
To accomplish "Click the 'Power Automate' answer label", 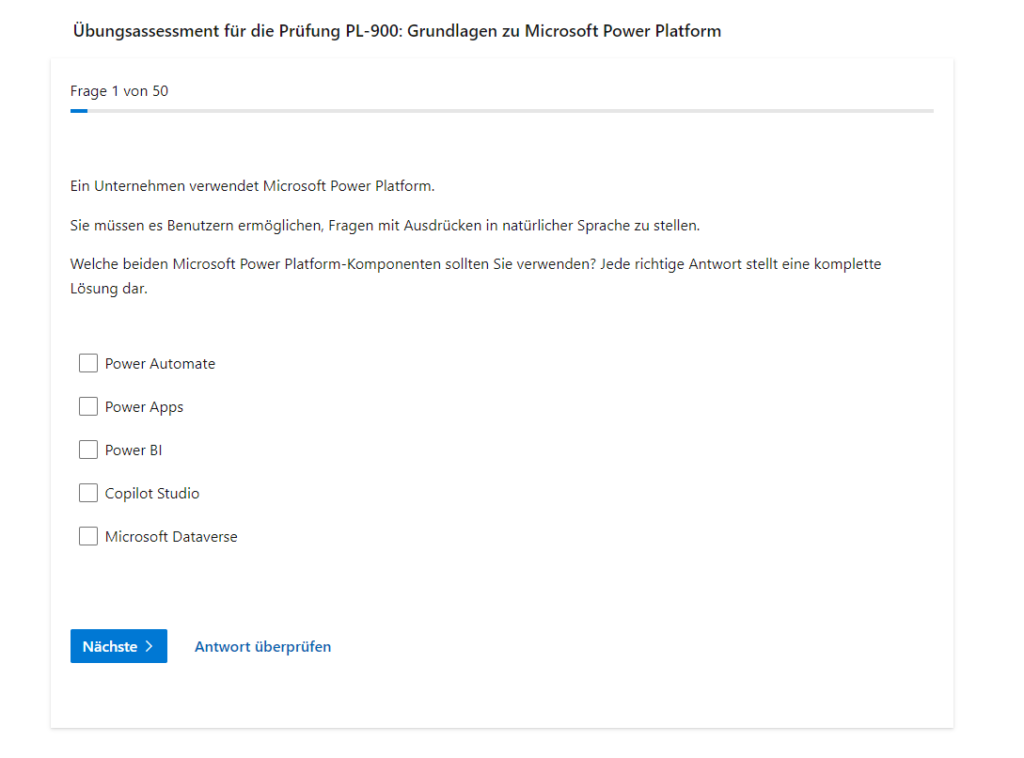I will 160,364.
